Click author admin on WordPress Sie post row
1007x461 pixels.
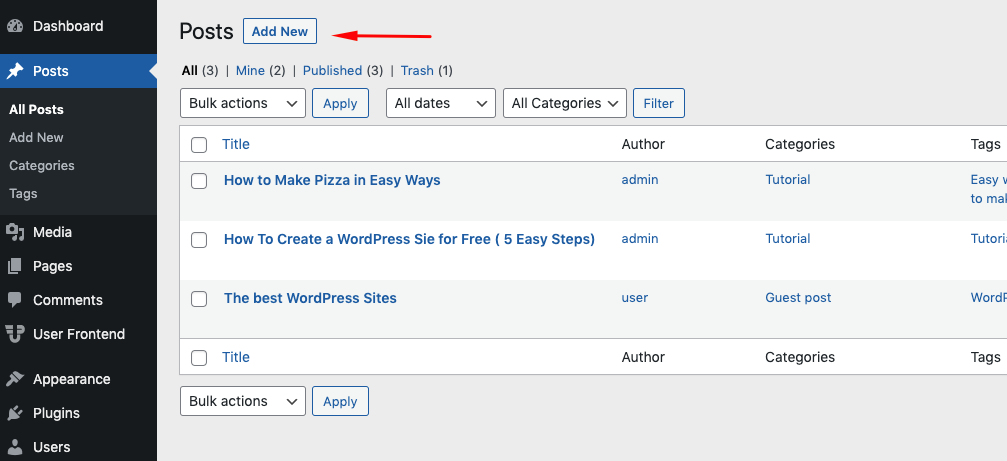pyautogui.click(x=640, y=239)
